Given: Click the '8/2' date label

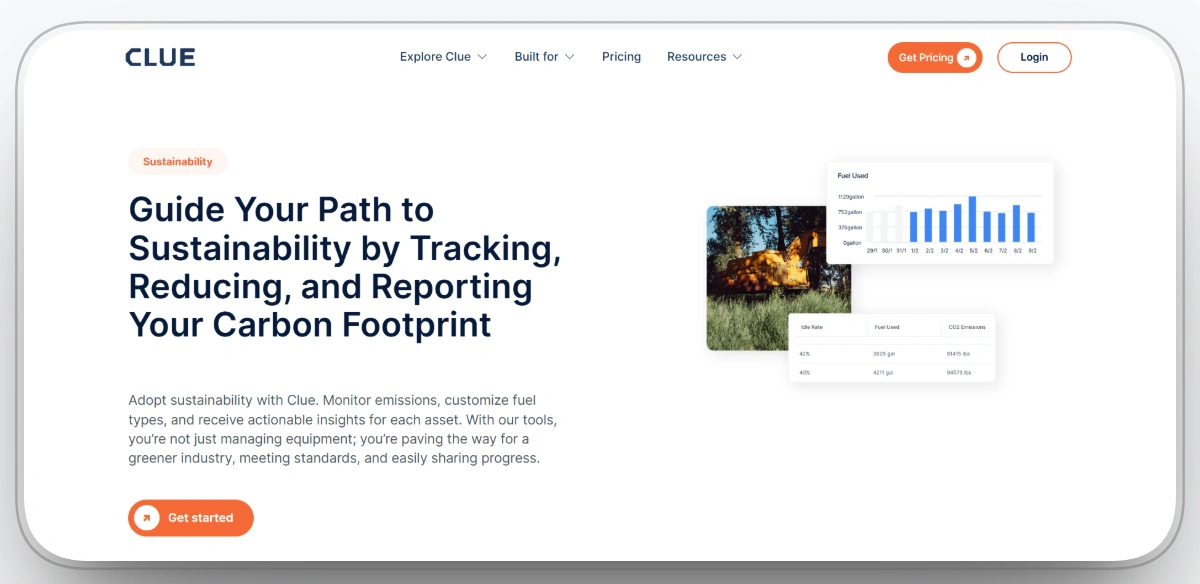Looking at the screenshot, I should (1017, 251).
